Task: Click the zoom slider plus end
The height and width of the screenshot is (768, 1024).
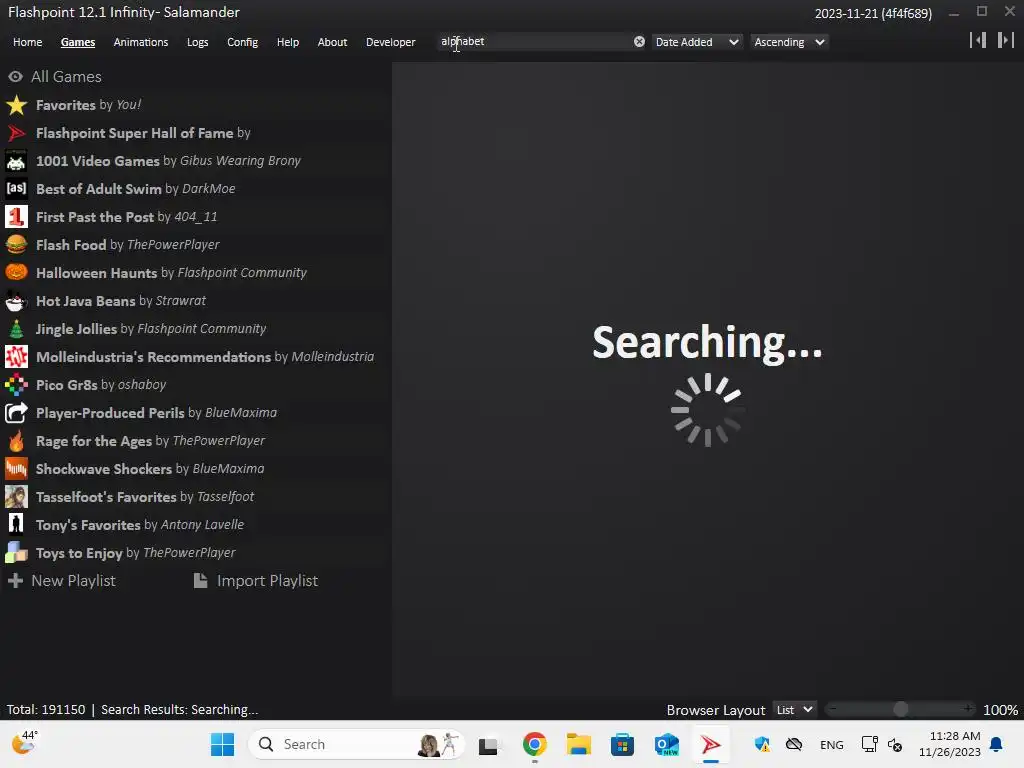Action: pyautogui.click(x=968, y=709)
